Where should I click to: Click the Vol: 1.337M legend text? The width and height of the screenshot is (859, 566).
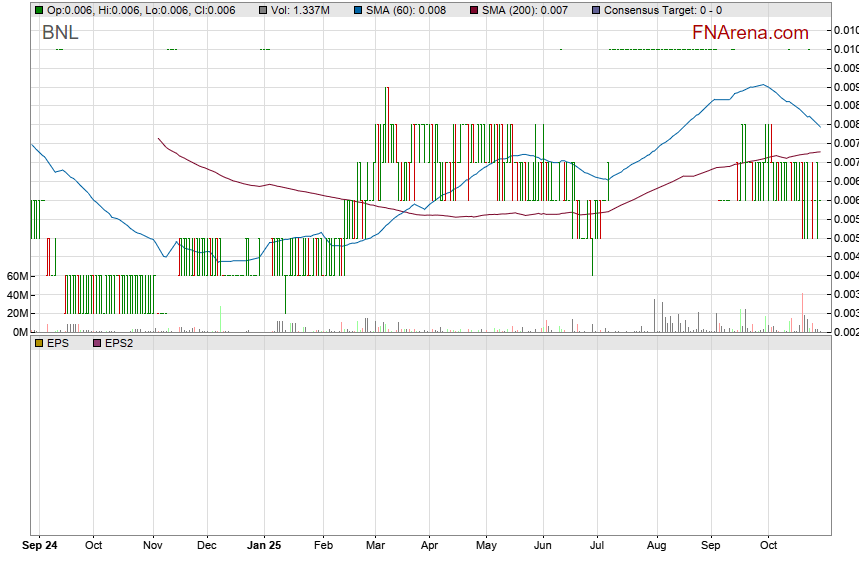click(301, 10)
